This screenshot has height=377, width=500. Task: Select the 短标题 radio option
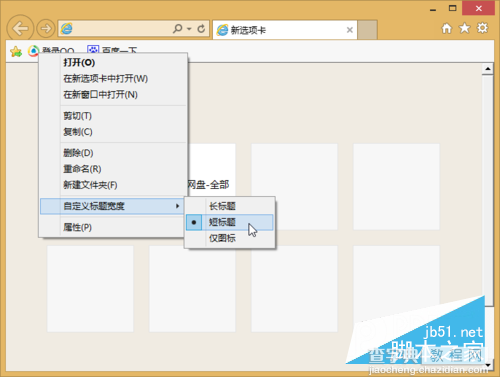pyautogui.click(x=230, y=222)
